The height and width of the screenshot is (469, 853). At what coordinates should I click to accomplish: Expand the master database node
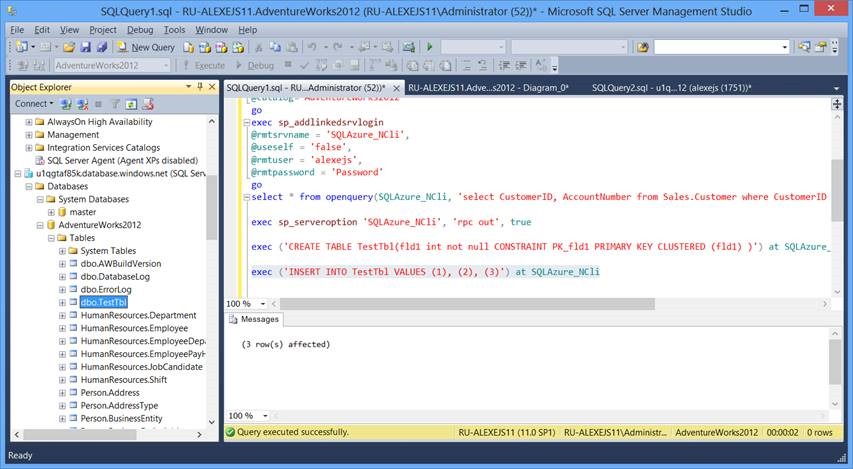click(51, 212)
